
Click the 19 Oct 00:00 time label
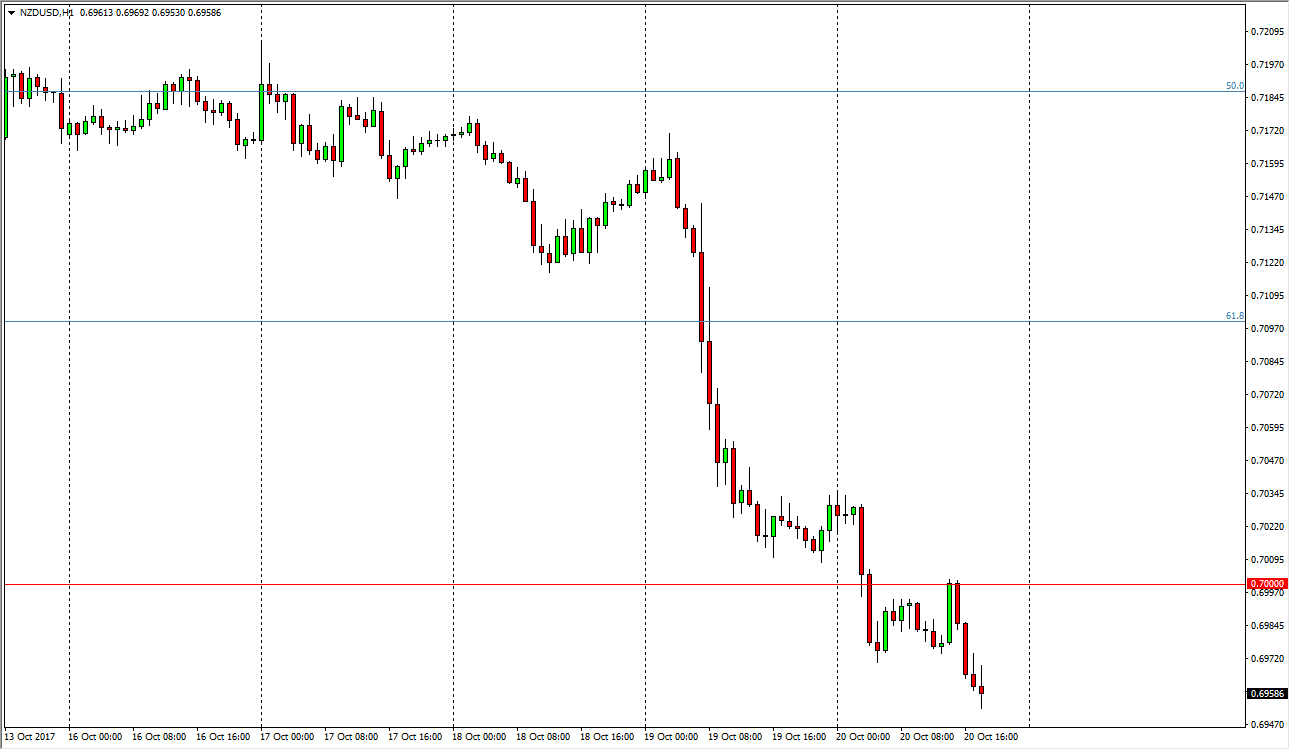pyautogui.click(x=673, y=737)
